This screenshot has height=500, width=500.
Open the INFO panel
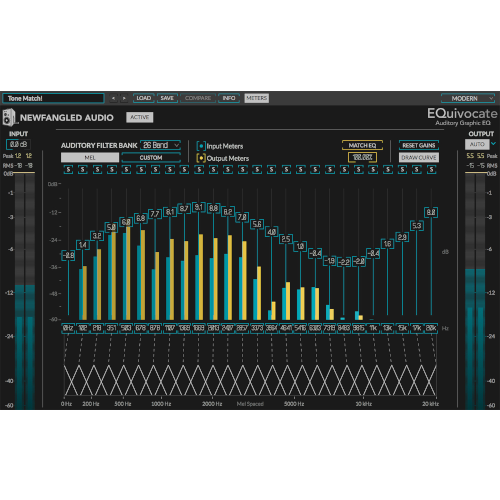pos(229,98)
